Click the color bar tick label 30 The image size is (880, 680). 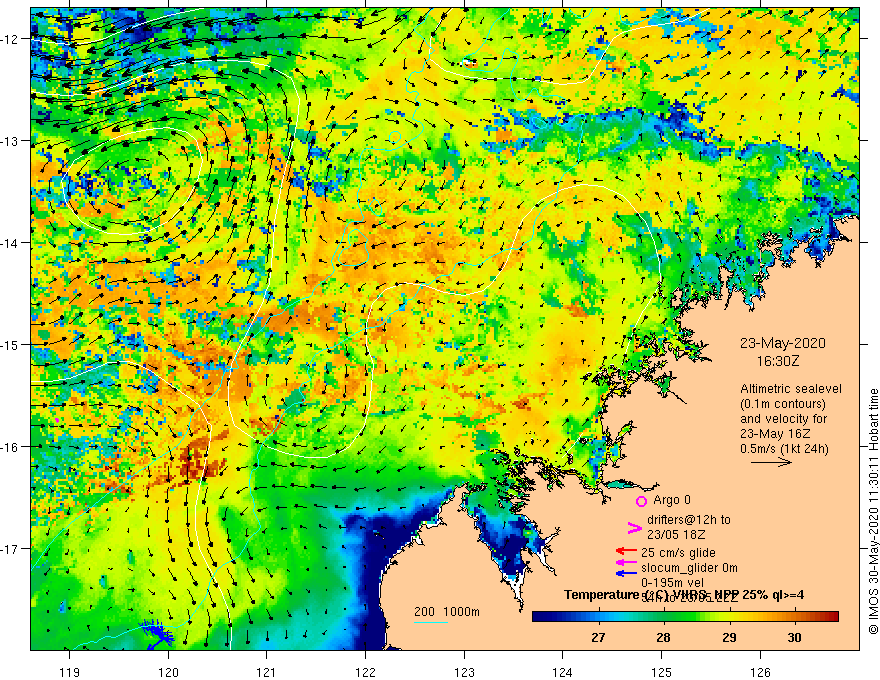click(x=794, y=637)
